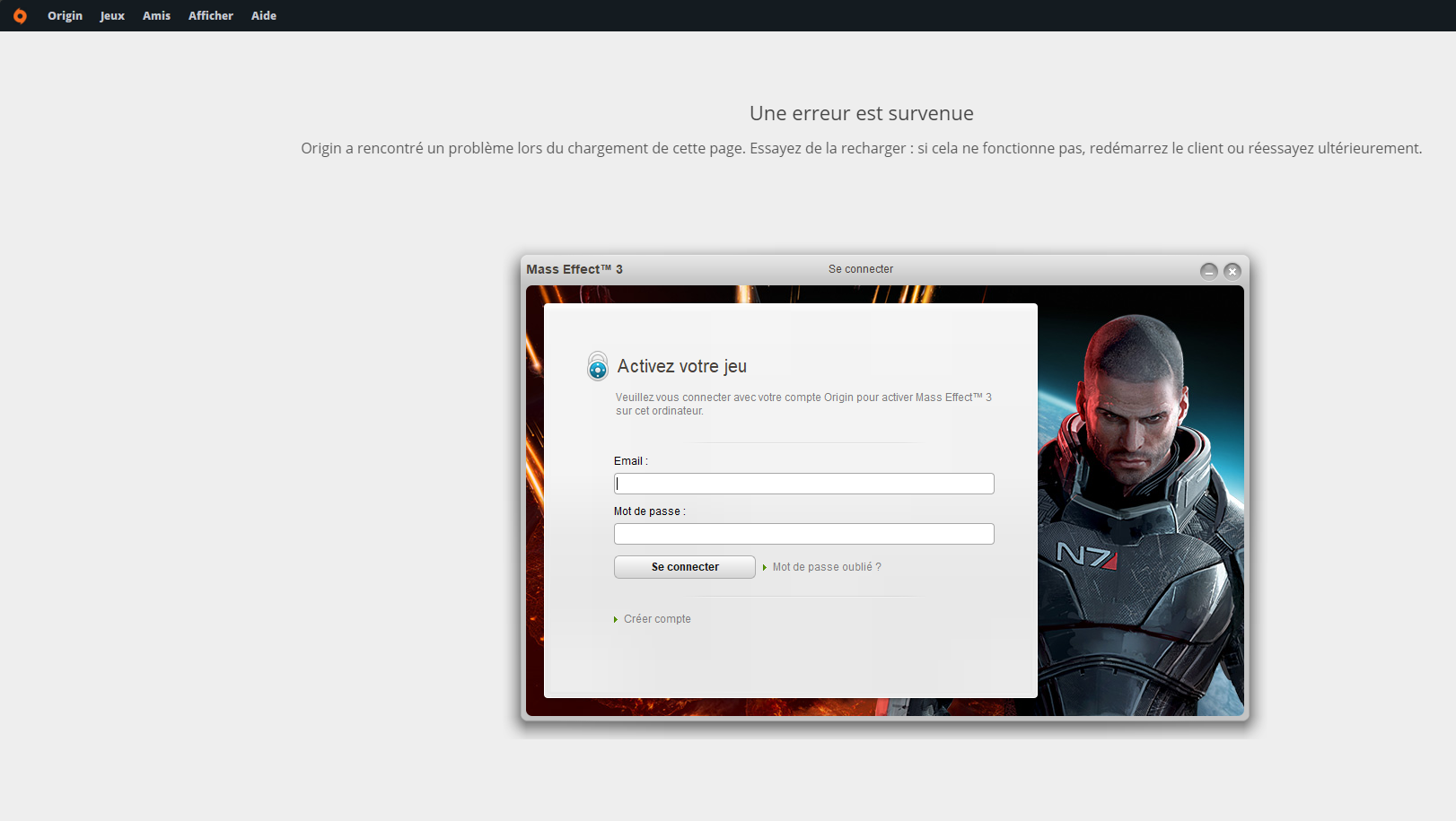Click the Mot de passe label

649,511
